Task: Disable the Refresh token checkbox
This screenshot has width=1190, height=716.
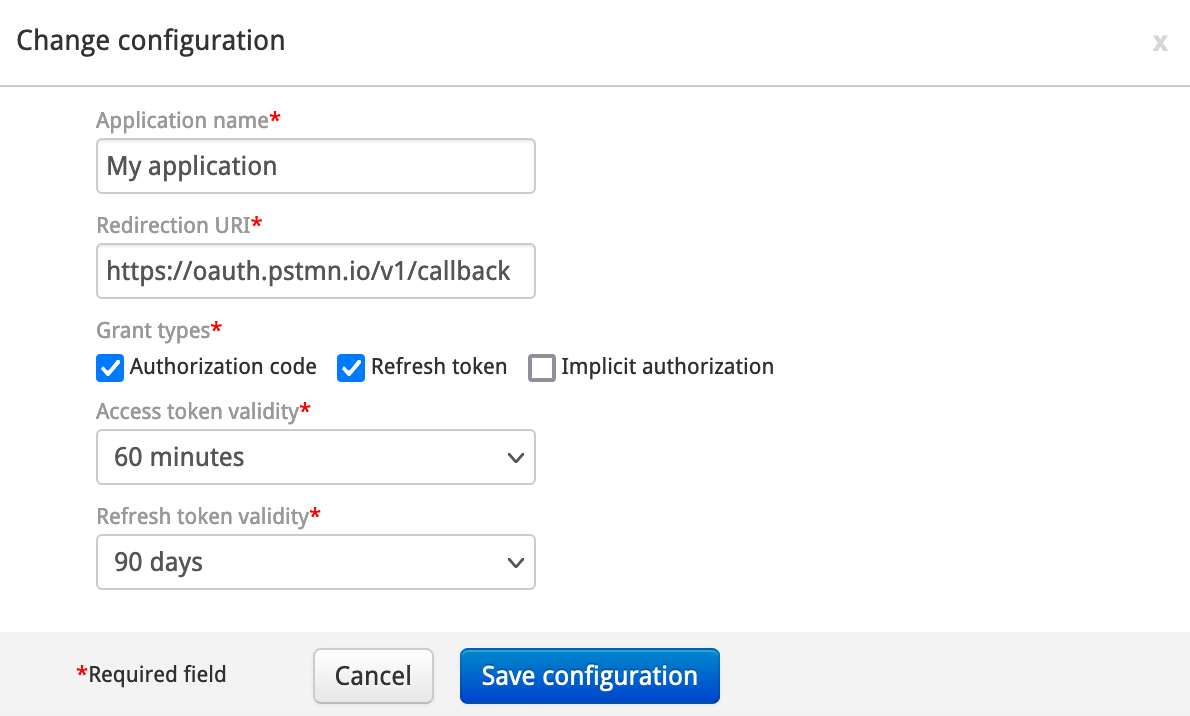Action: point(351,368)
